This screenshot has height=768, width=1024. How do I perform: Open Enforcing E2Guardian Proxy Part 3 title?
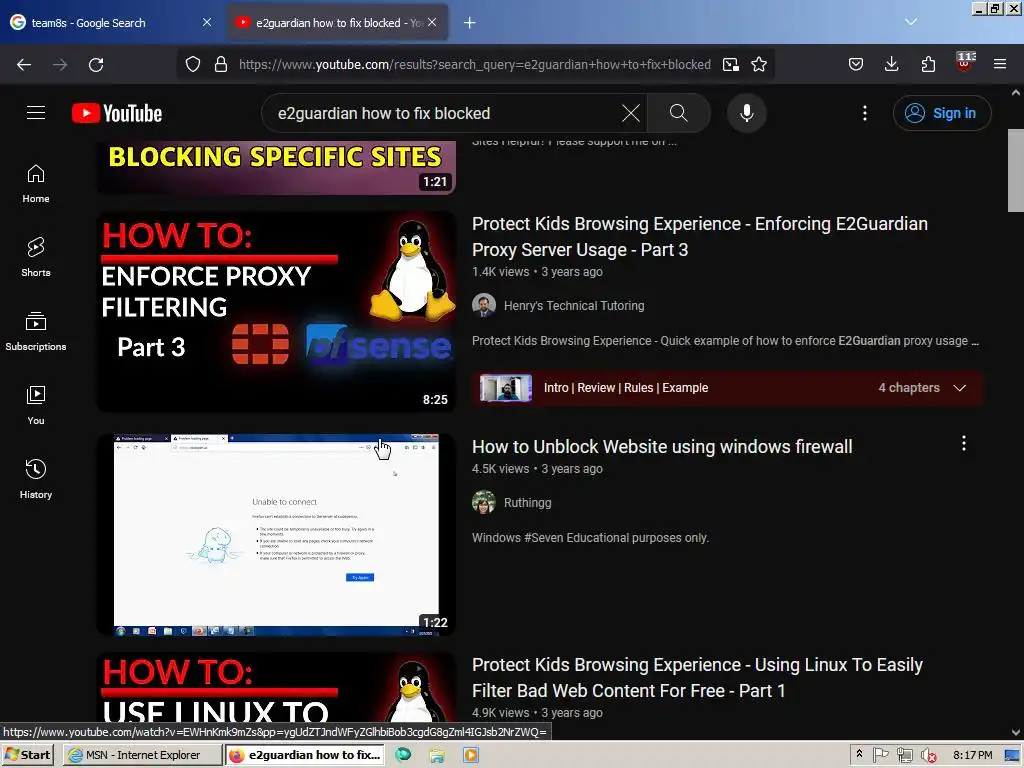tap(699, 236)
